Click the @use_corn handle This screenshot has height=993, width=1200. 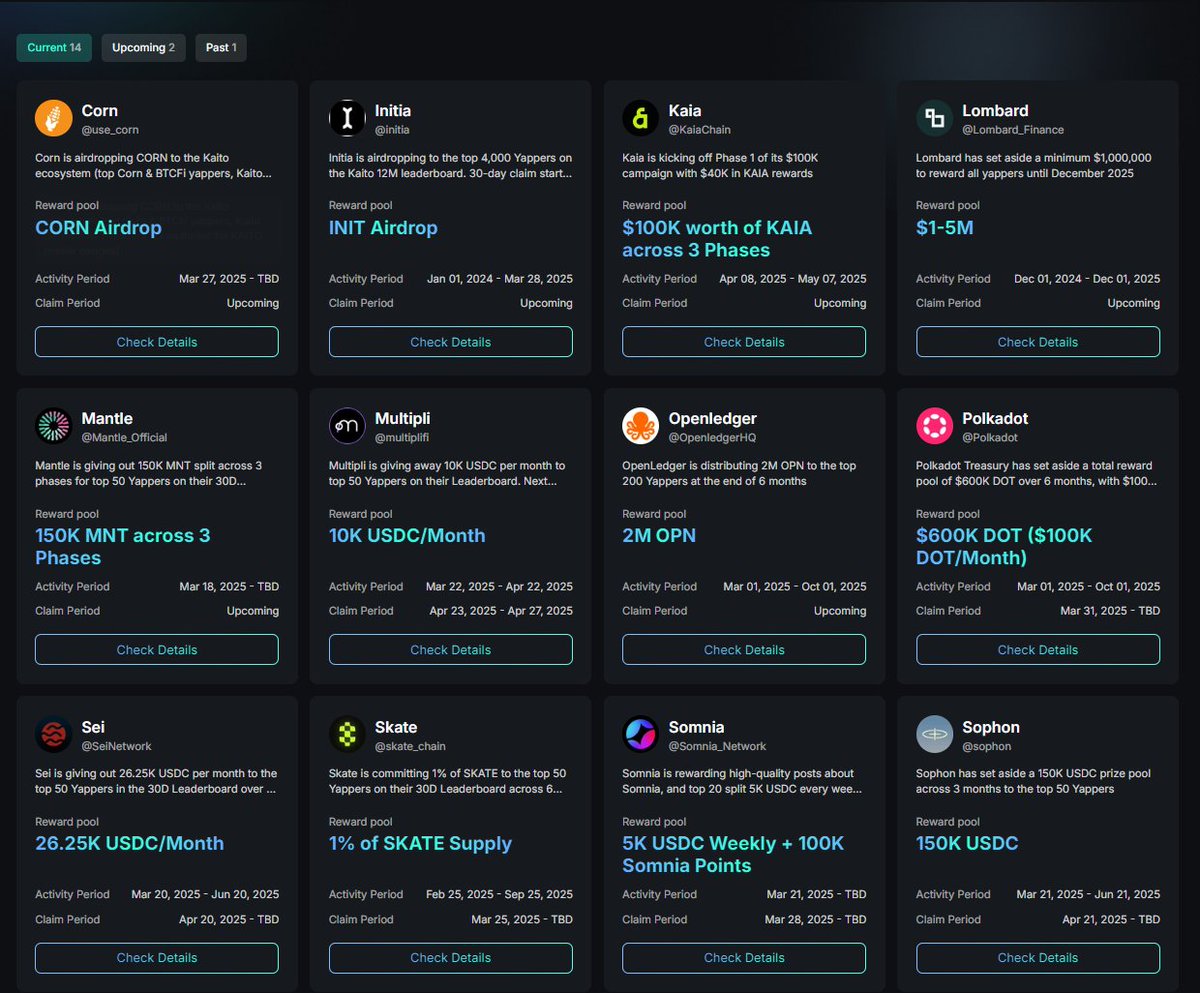(x=109, y=130)
